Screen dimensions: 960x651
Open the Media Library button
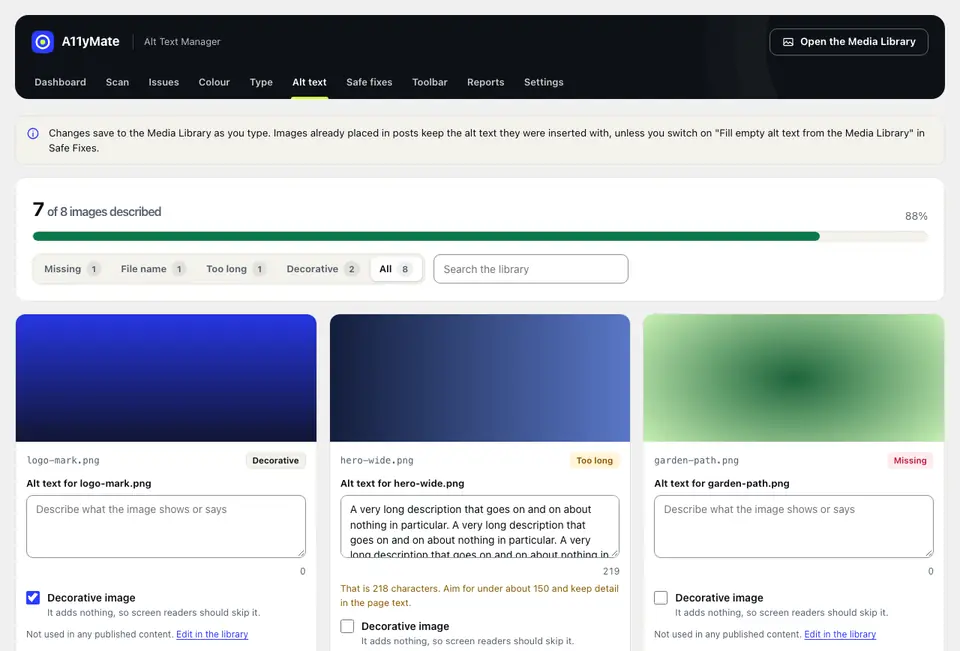[849, 42]
